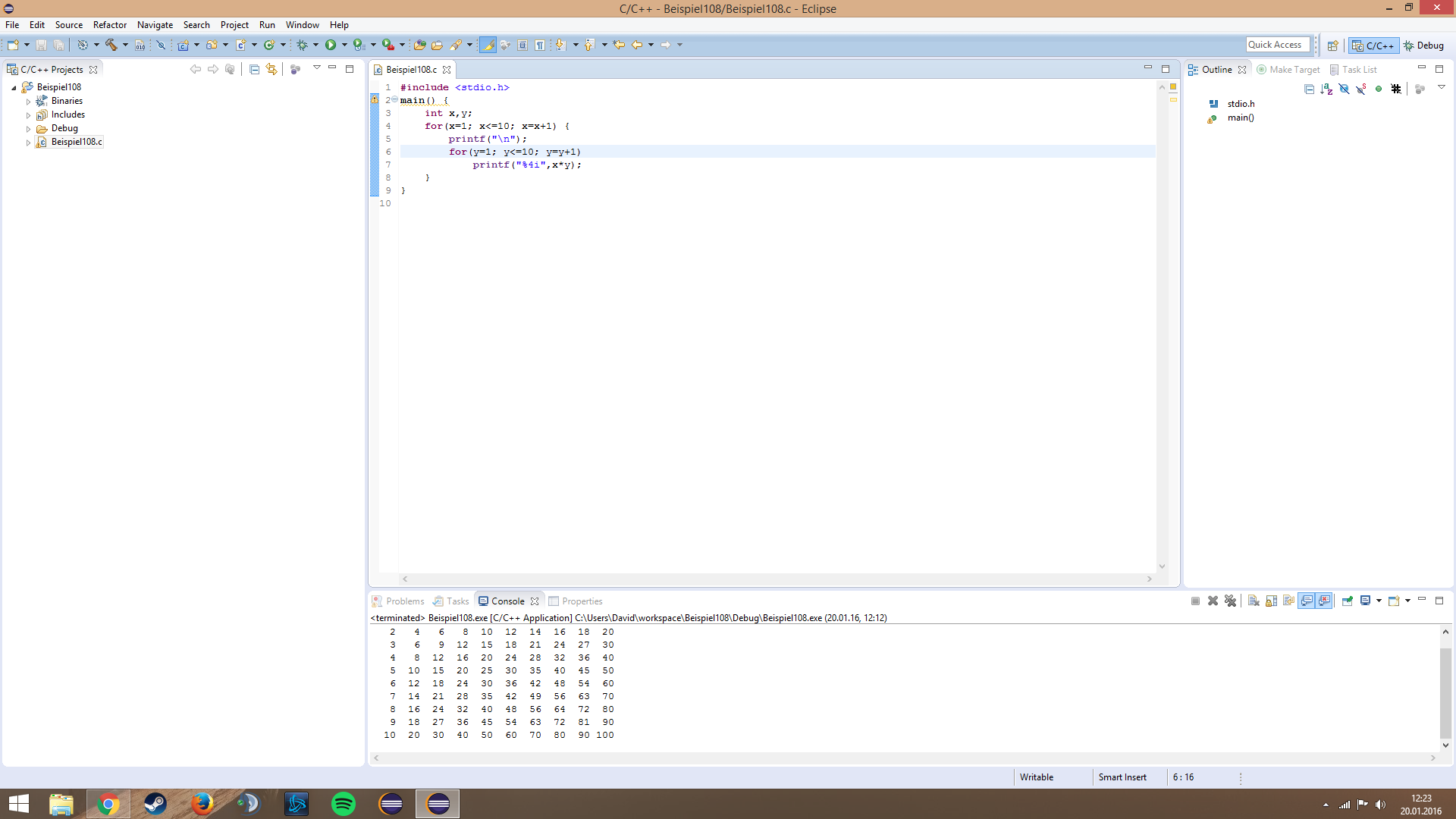
Task: Click the Quick Access search field
Action: coord(1277,45)
